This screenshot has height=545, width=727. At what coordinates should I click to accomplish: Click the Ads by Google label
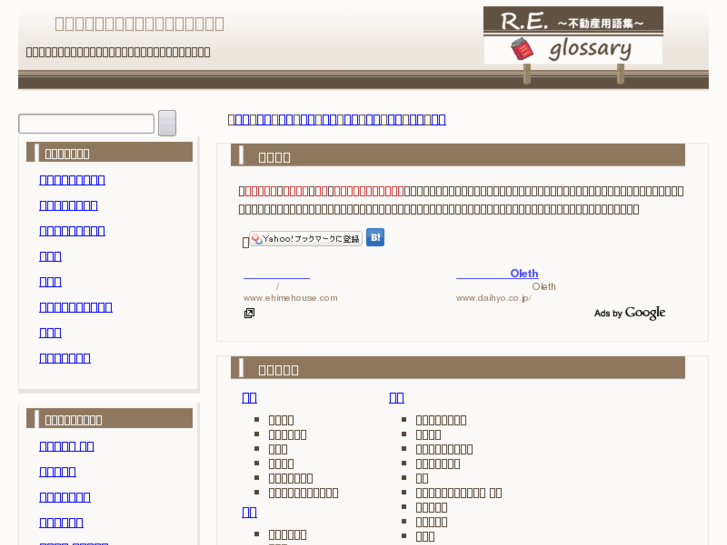click(x=630, y=313)
